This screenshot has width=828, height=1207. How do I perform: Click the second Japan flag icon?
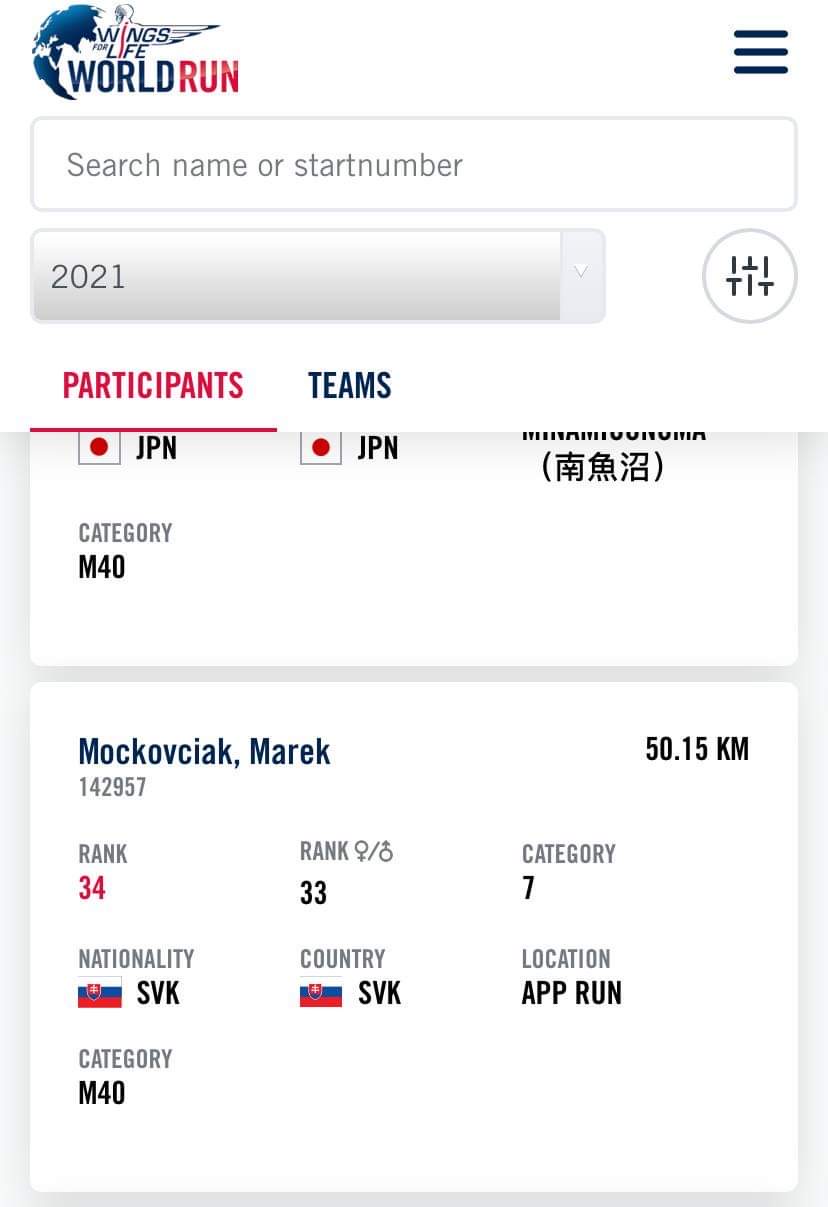pyautogui.click(x=321, y=447)
